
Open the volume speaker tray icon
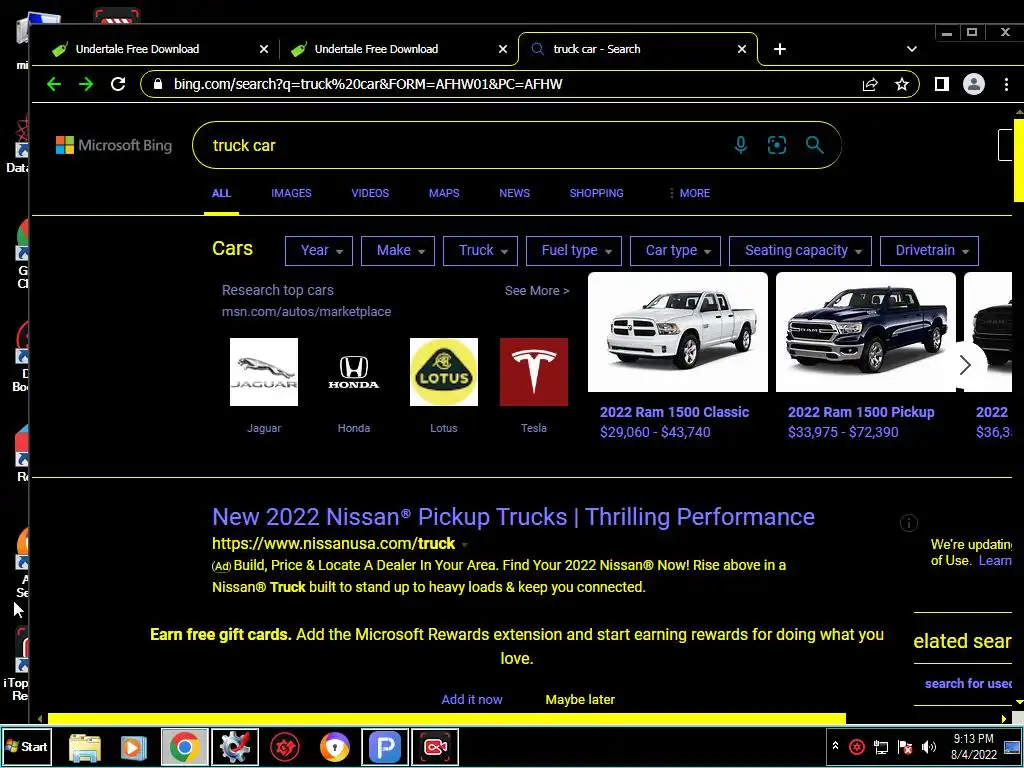(x=928, y=747)
